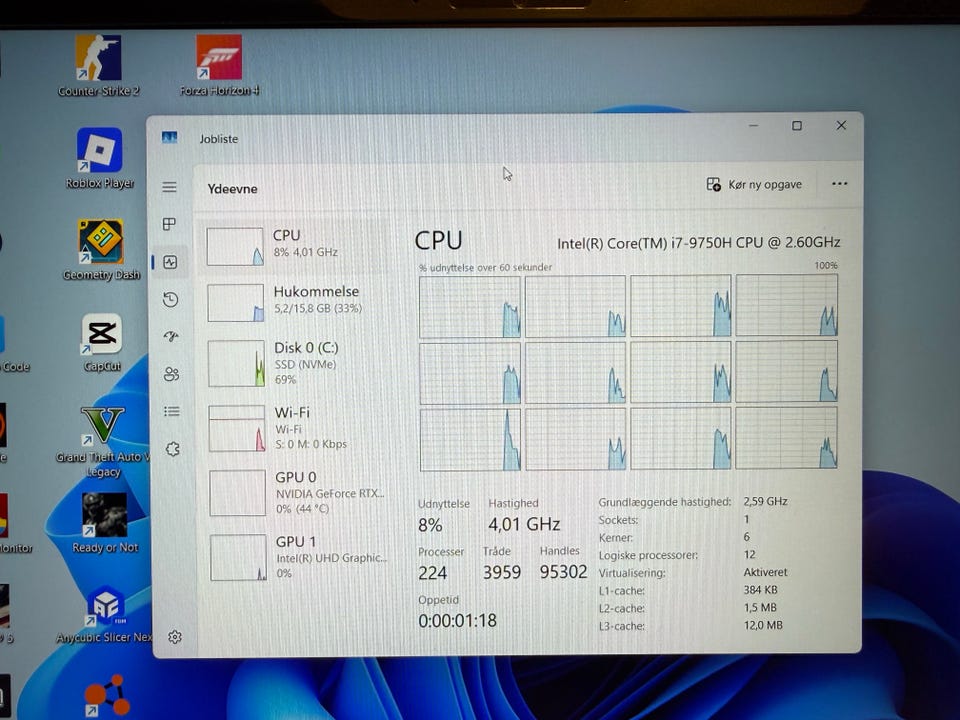Click the Ydeevne page heading
Viewport: 960px width, 720px height.
click(x=232, y=189)
